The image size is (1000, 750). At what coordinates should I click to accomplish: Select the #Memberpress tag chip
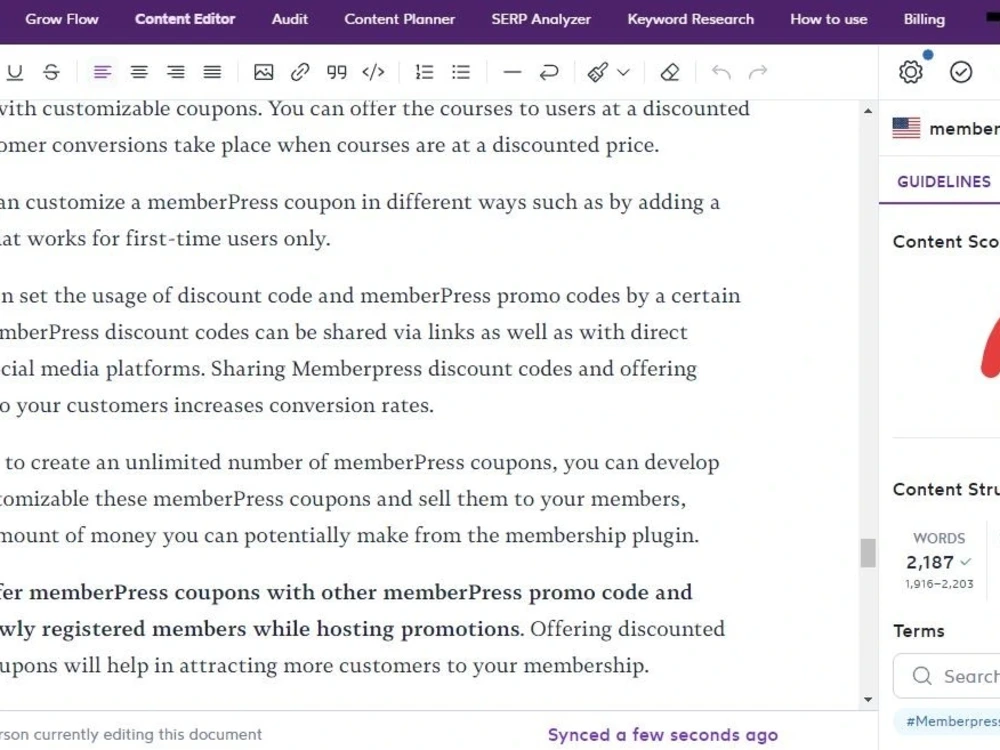click(x=947, y=721)
